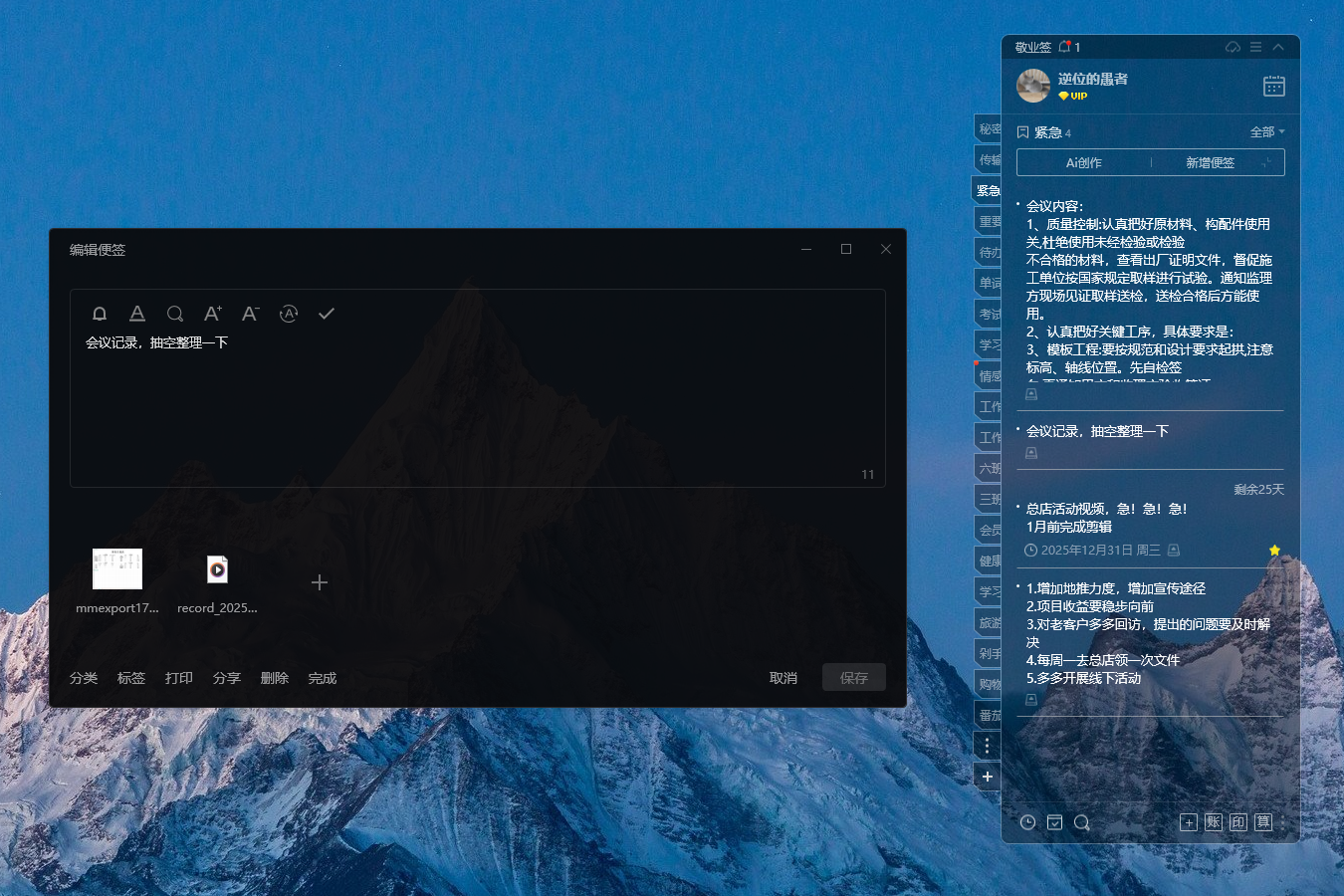Screen dimensions: 1344x896
Task: Select the 紧急 category tab in sidebar
Action: click(x=988, y=190)
